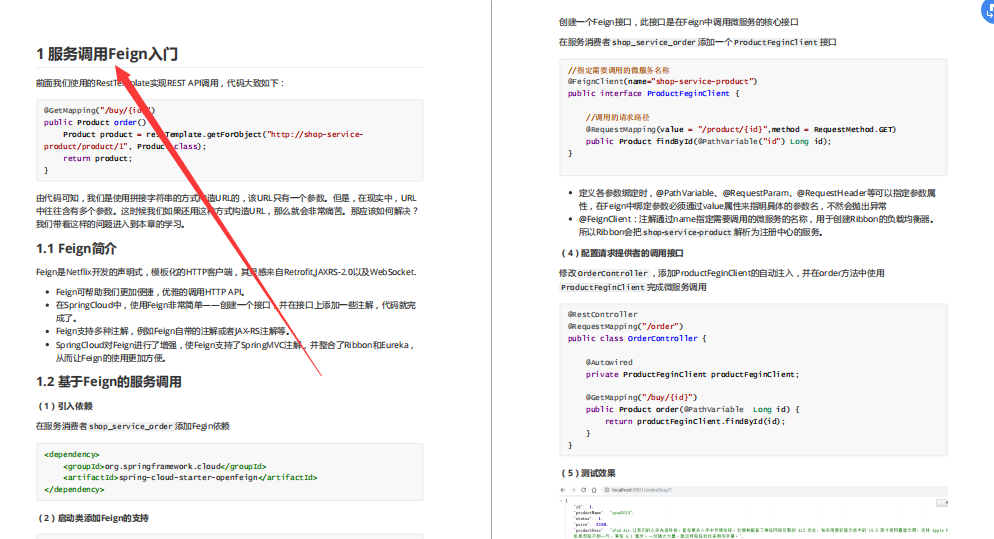This screenshot has height=539, width=994.
Task: Click the @RestController annotation line
Action: [603, 315]
